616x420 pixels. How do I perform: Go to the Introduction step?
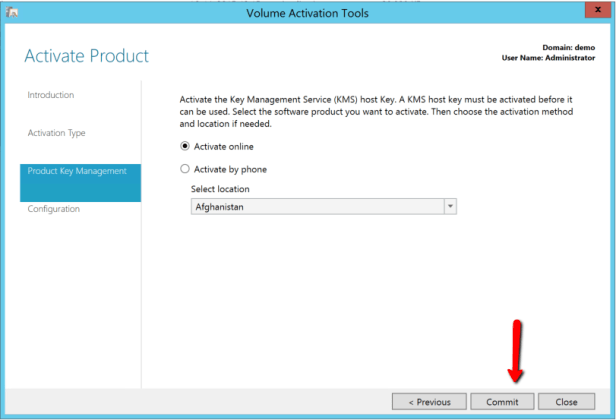point(51,95)
